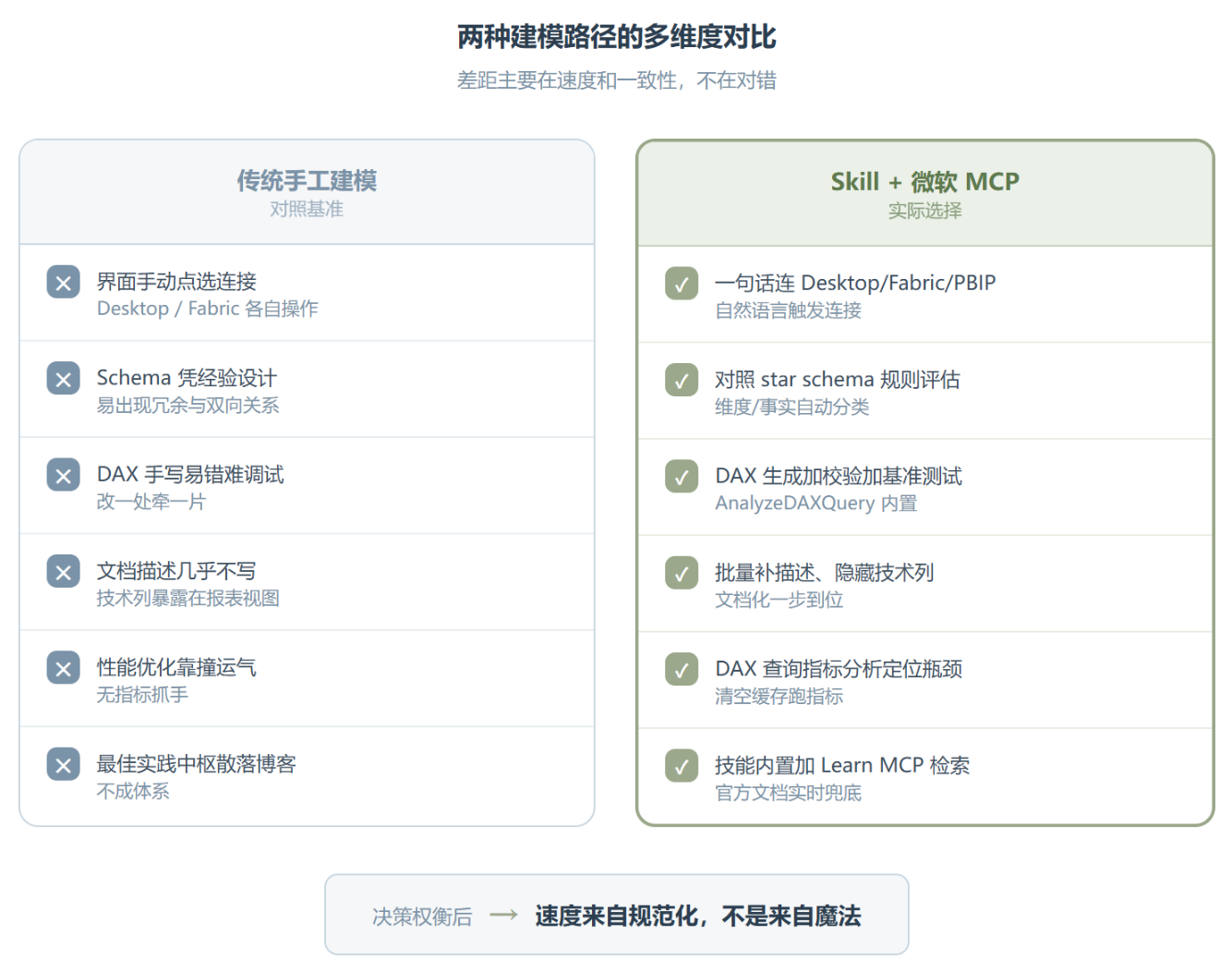Viewport: 1232px width, 972px height.
Task: Click the conclusion 速度来自规范化，不是来自魔法
Action: pos(698,916)
